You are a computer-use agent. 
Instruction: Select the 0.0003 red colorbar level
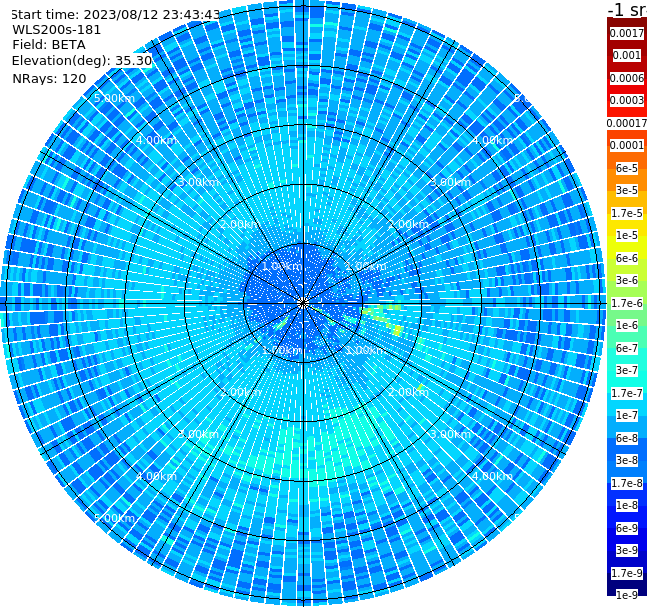click(x=626, y=100)
